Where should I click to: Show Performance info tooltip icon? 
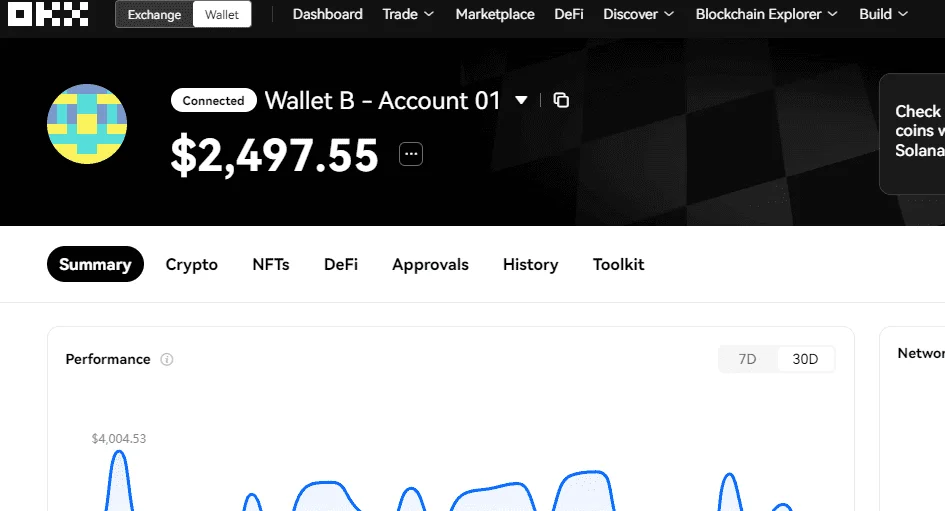(167, 359)
